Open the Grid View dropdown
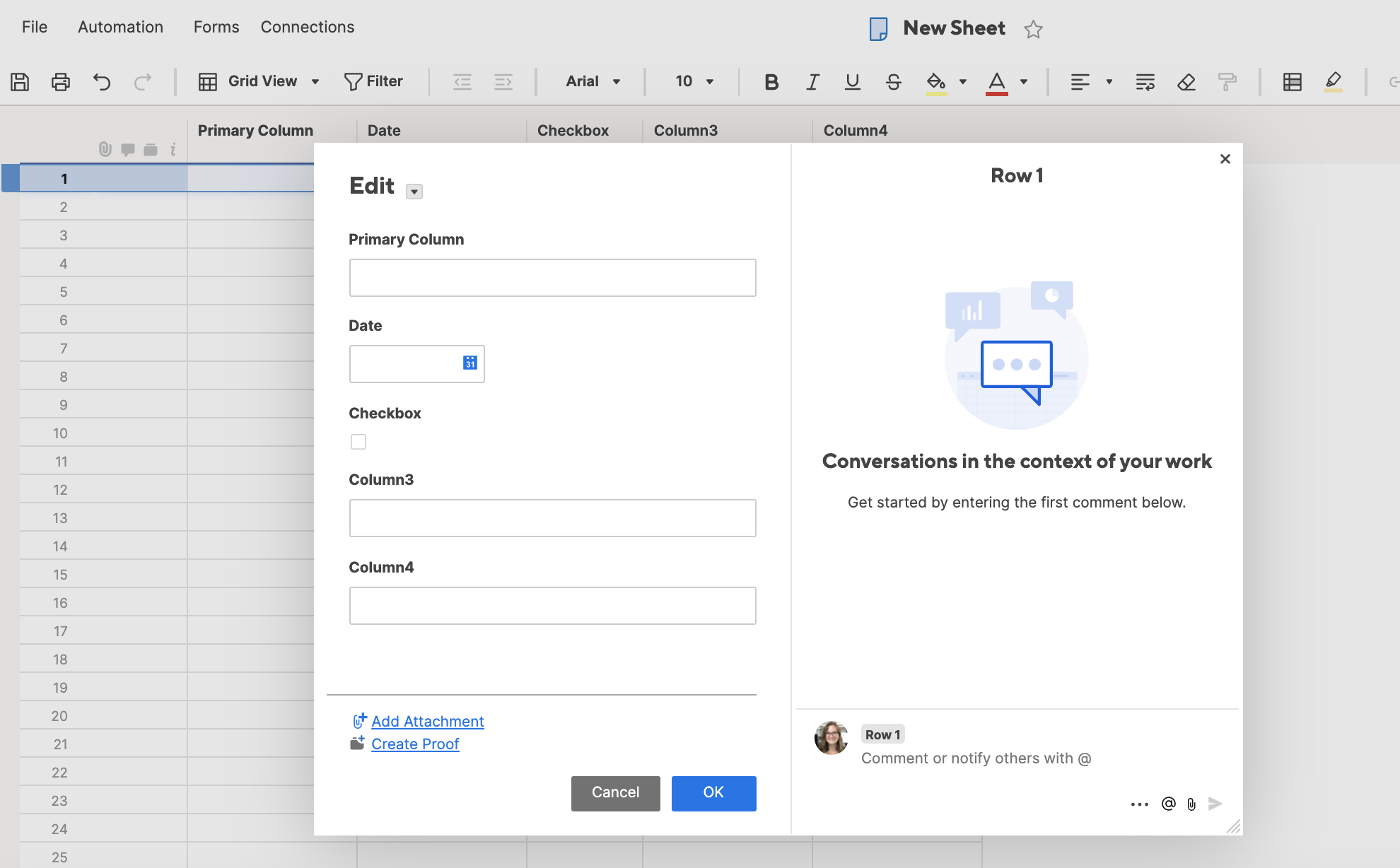The image size is (1400, 868). pos(315,82)
